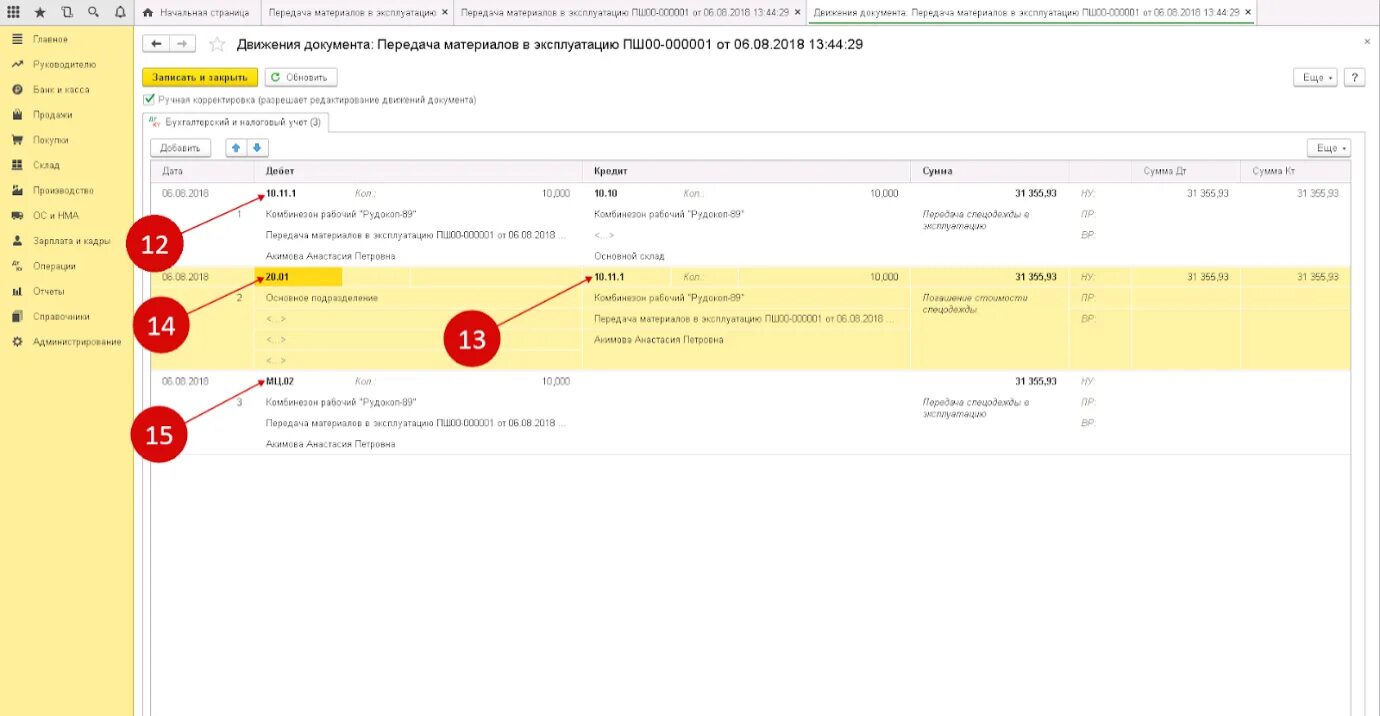Open Операции section in sidebar
This screenshot has width=1380, height=716.
pyautogui.click(x=54, y=266)
